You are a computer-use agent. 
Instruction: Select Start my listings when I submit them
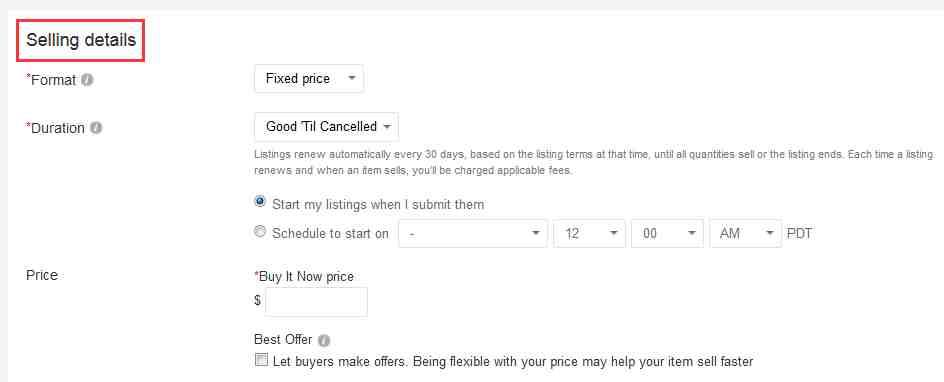(260, 203)
